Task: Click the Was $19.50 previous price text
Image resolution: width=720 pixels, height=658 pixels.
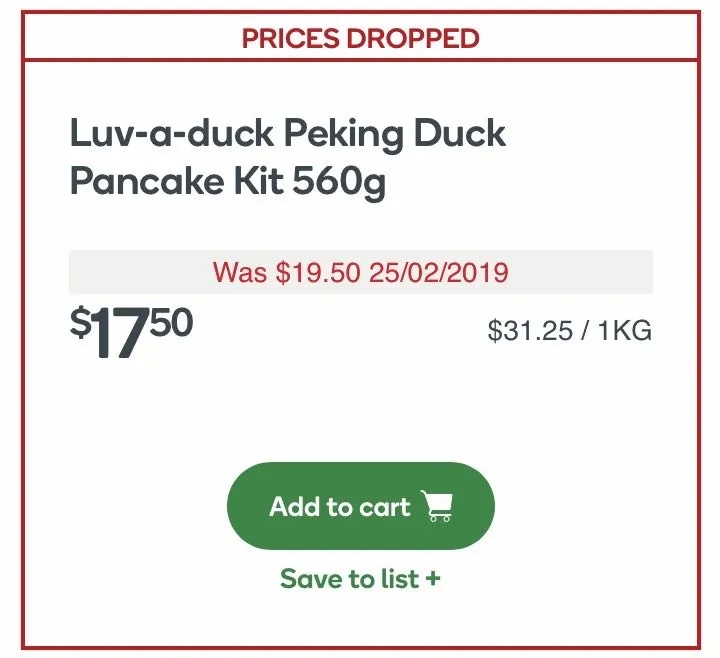Action: [286, 272]
